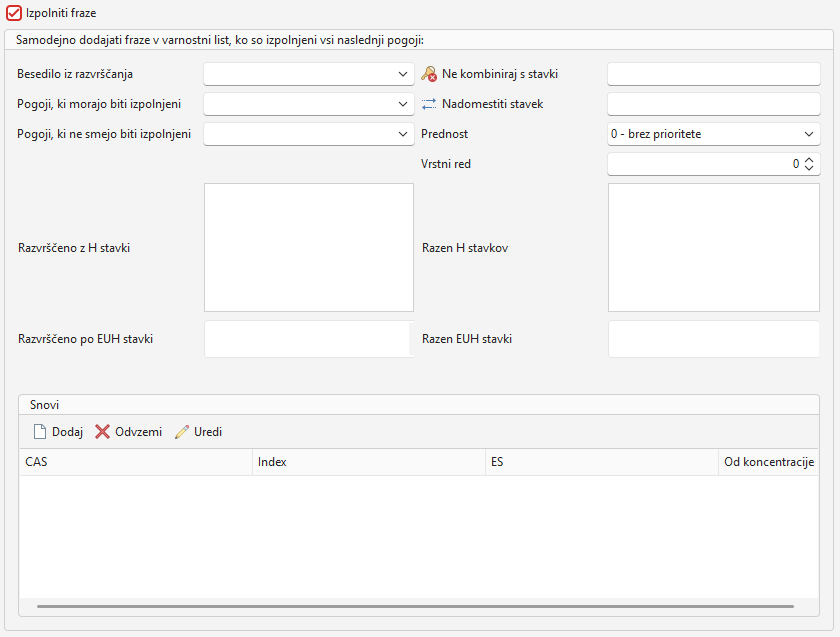Sort by the Od koncentracije column header
The height and width of the screenshot is (637, 840).
point(768,462)
